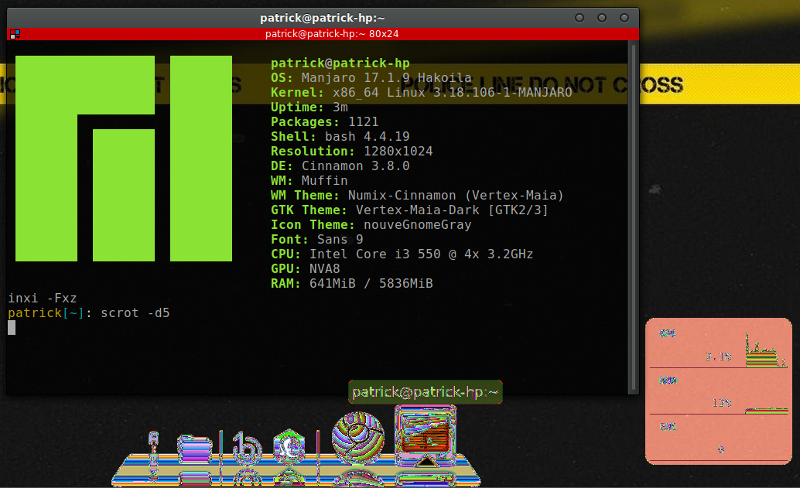This screenshot has height=488, width=800.
Task: Open the hexagon-shaped app icon in the dock
Action: (289, 447)
